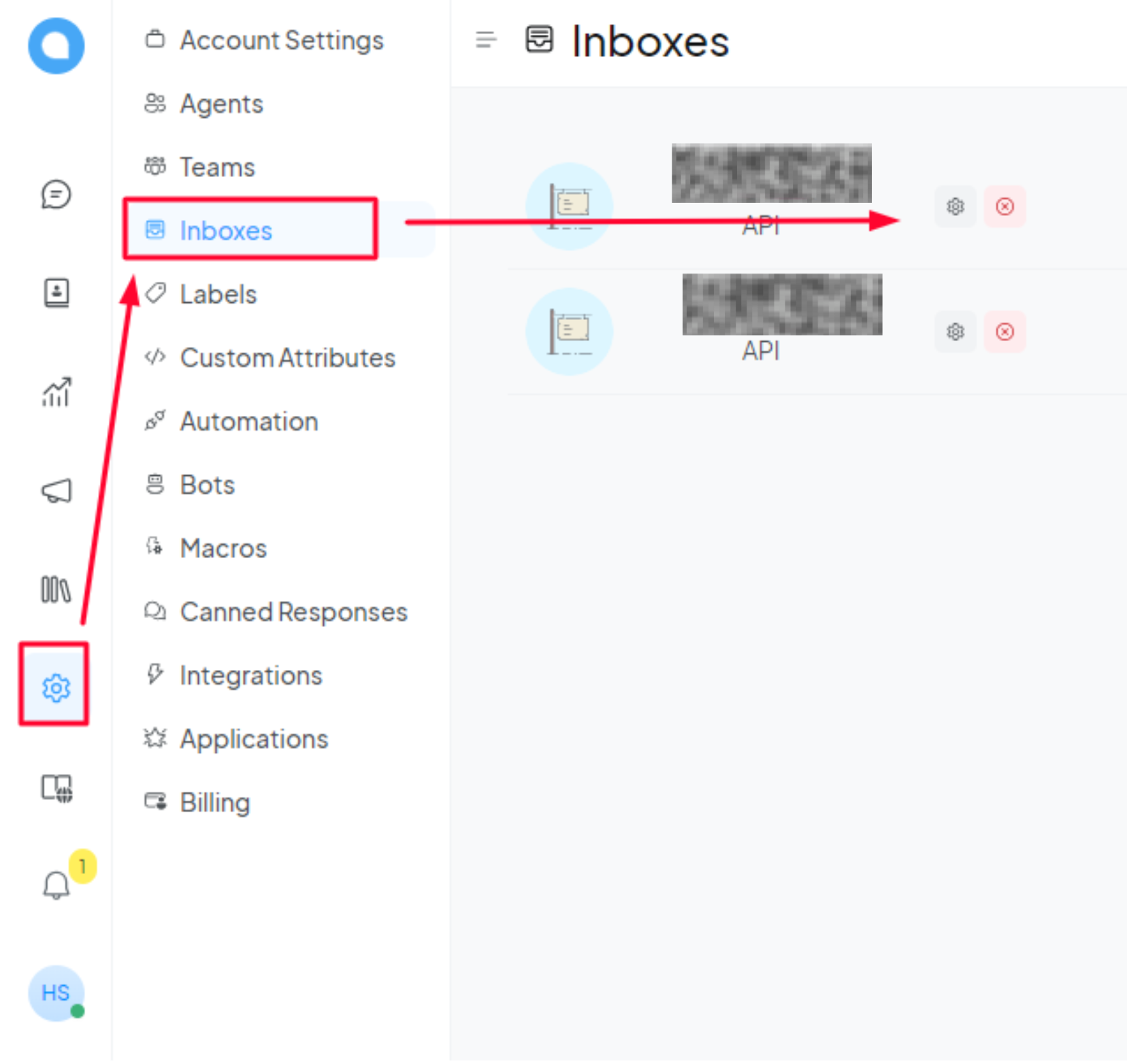Viewport: 1127px width, 1064px height.
Task: Delete the first API inbox
Action: coord(1004,206)
